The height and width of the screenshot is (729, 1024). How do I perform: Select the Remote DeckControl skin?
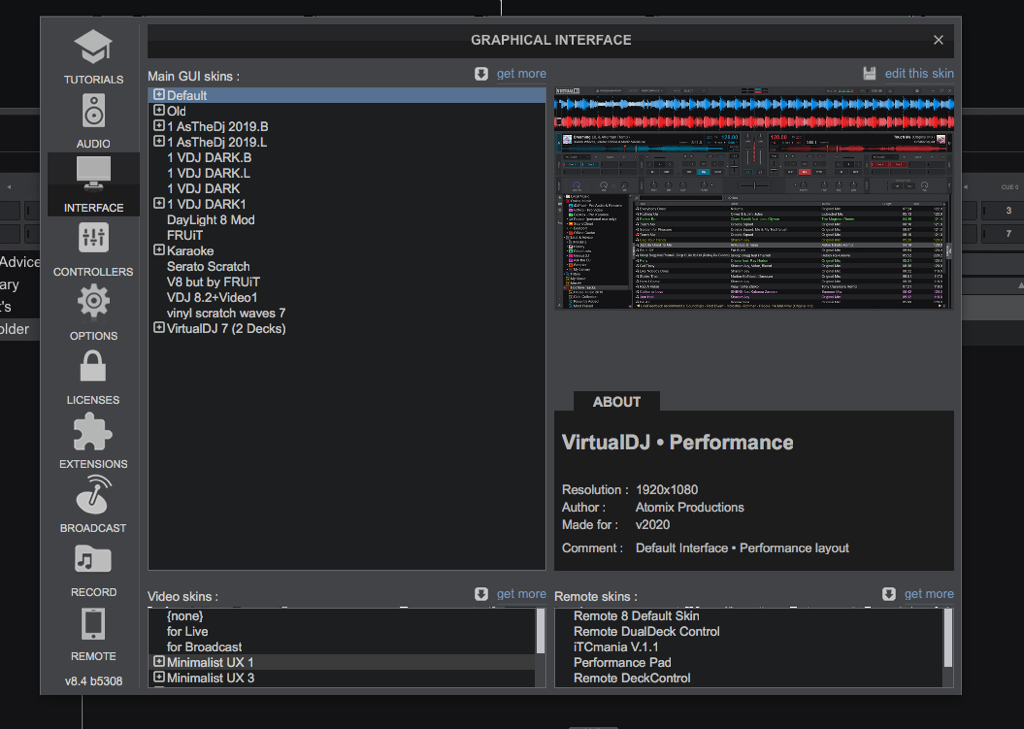click(632, 679)
